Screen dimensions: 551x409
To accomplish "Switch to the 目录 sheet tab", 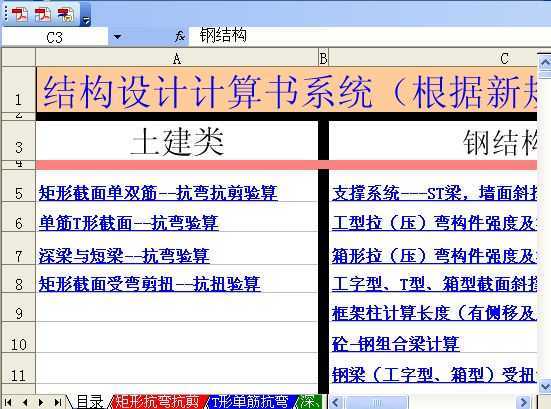I will (x=90, y=402).
